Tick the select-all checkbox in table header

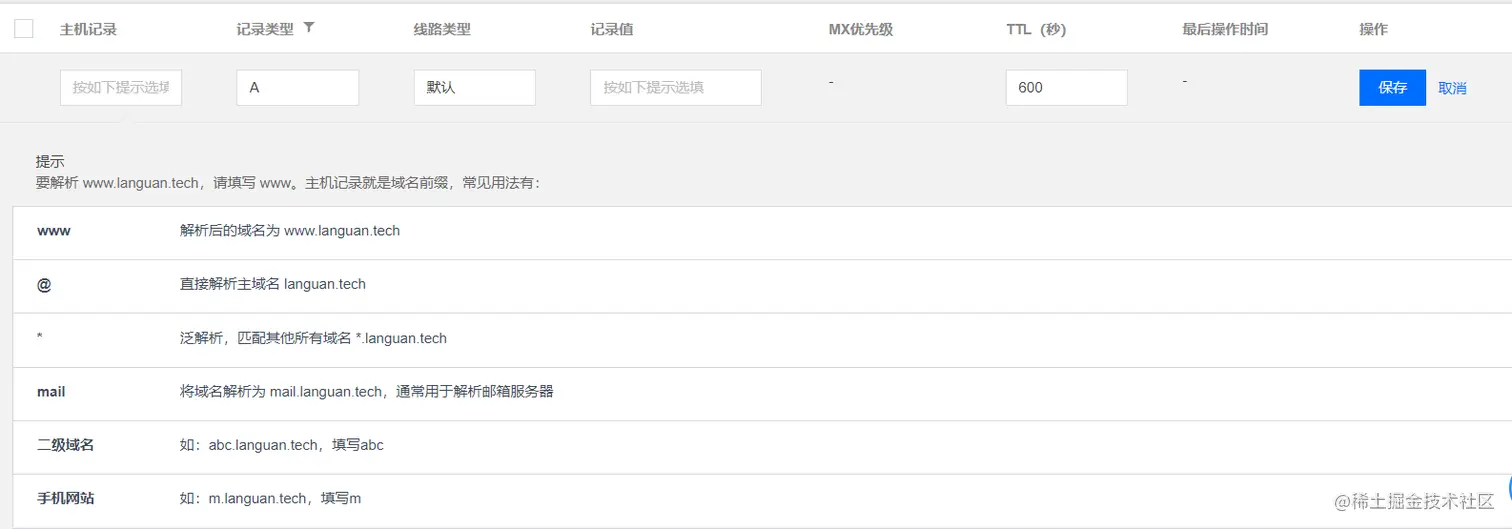click(x=24, y=29)
